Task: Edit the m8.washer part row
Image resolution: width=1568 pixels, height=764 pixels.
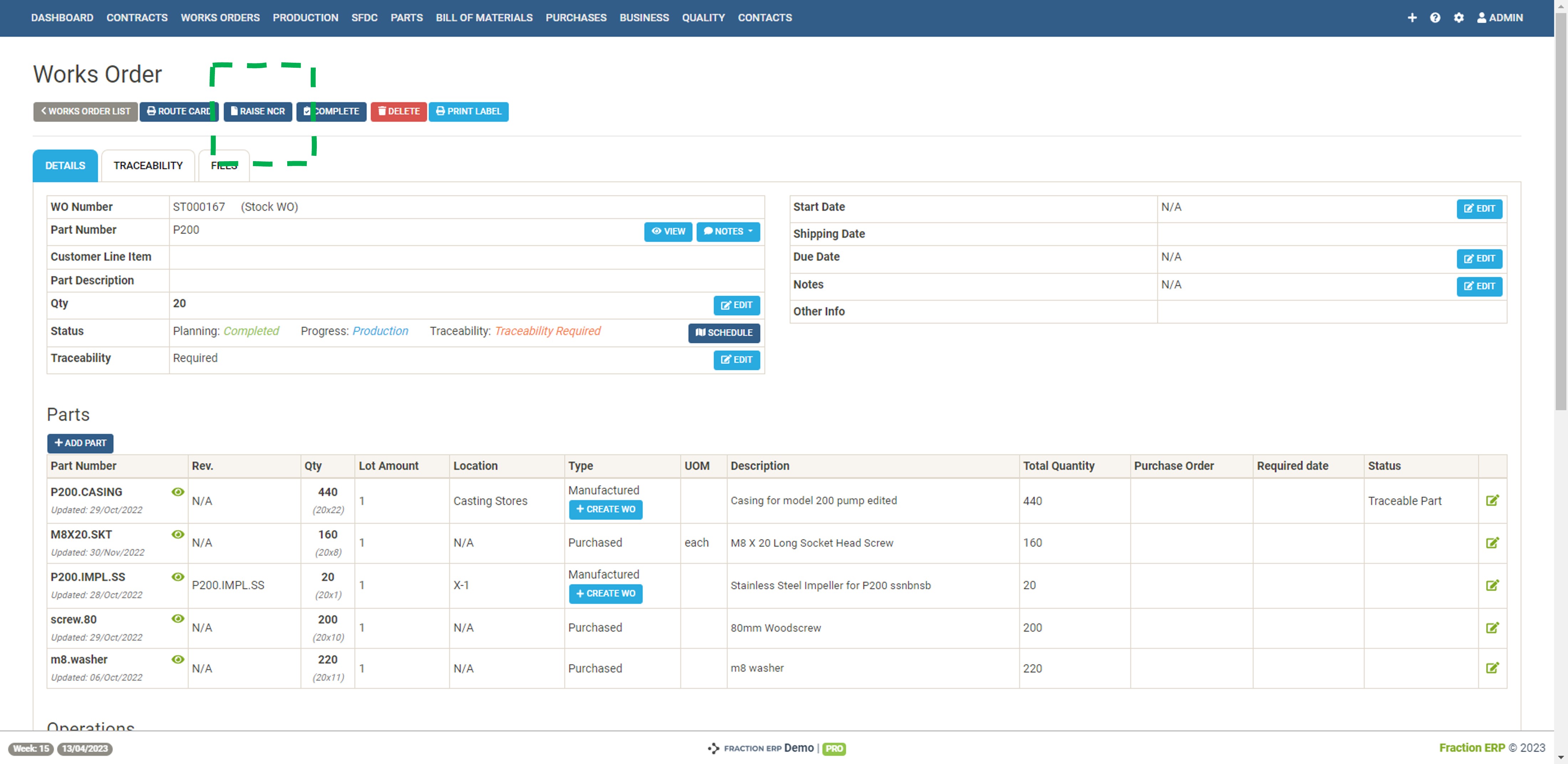Action: click(1492, 668)
